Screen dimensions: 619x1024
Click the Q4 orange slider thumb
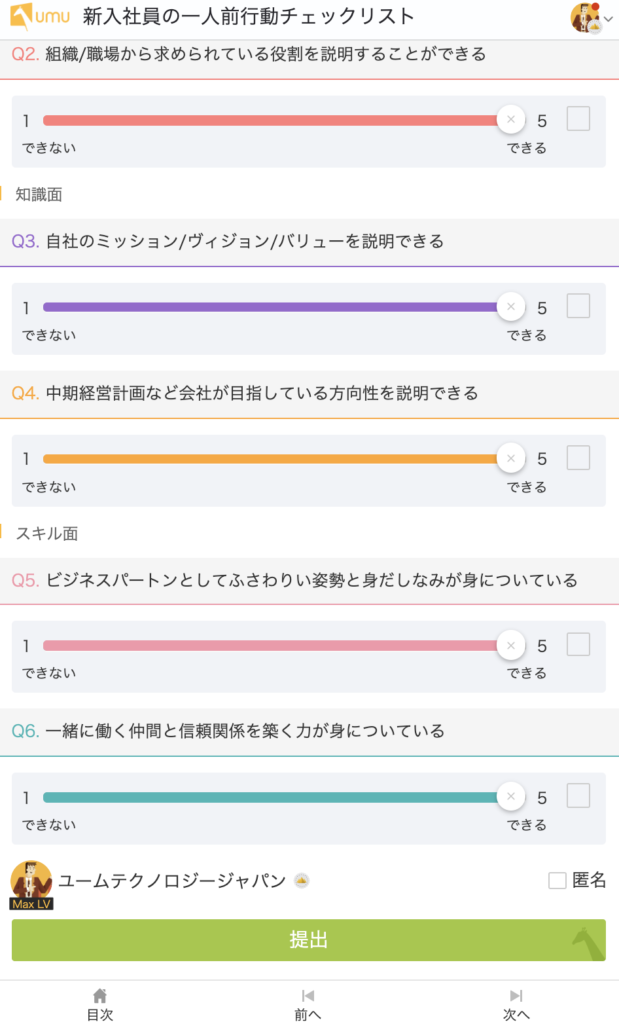click(510, 459)
